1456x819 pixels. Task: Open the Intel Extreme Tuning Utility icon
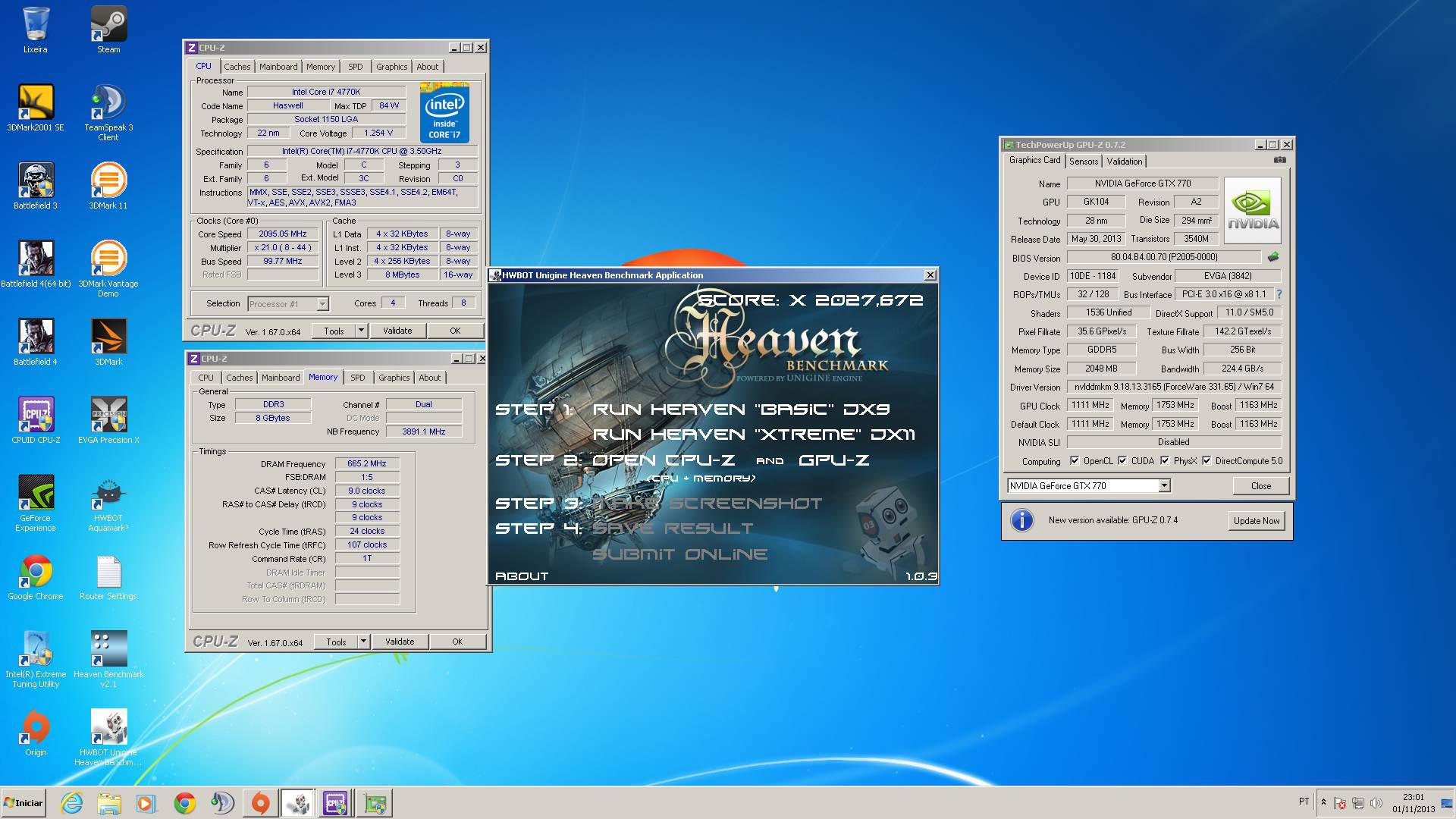coord(36,660)
